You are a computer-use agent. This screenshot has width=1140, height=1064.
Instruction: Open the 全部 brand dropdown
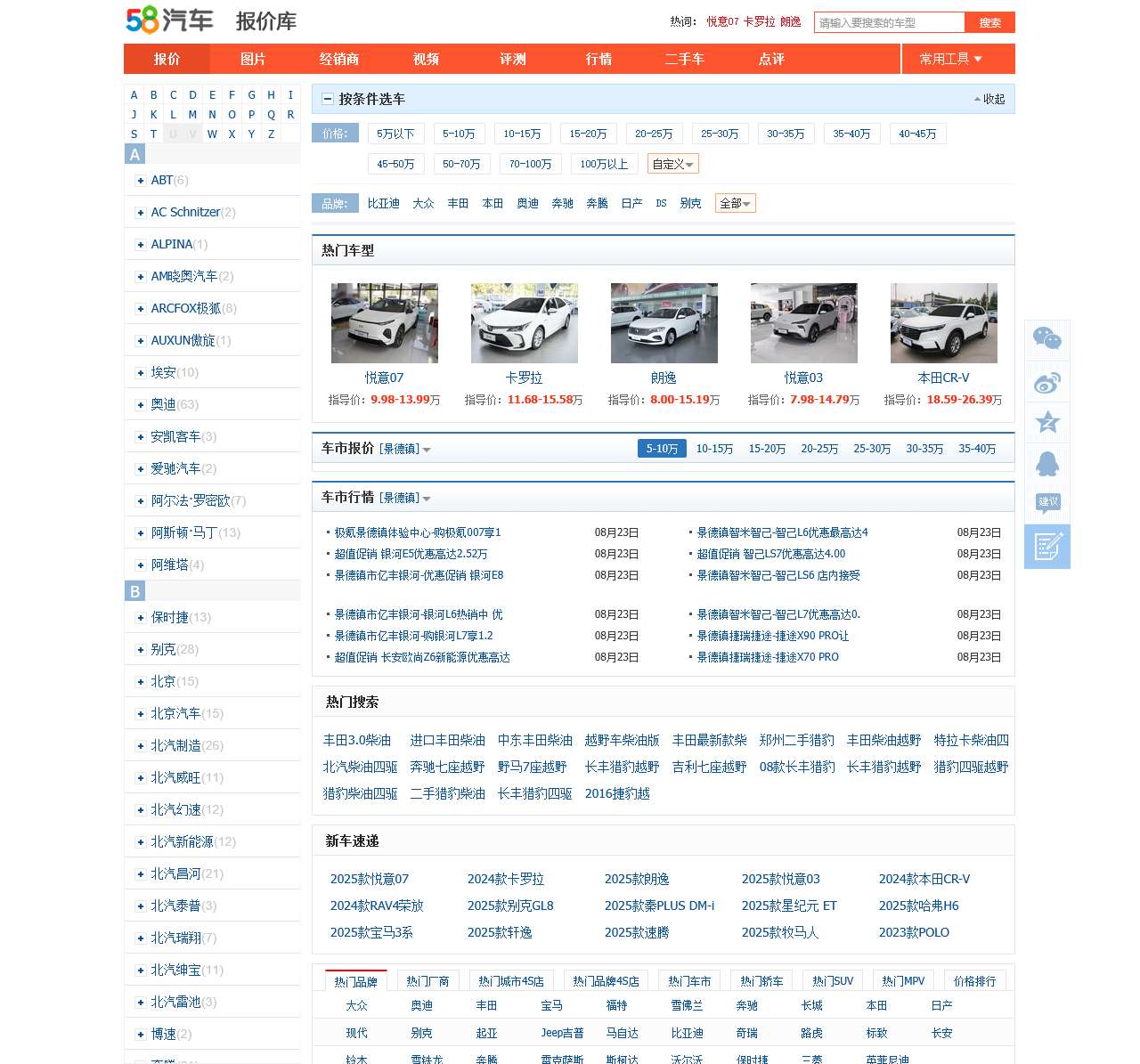[735, 204]
